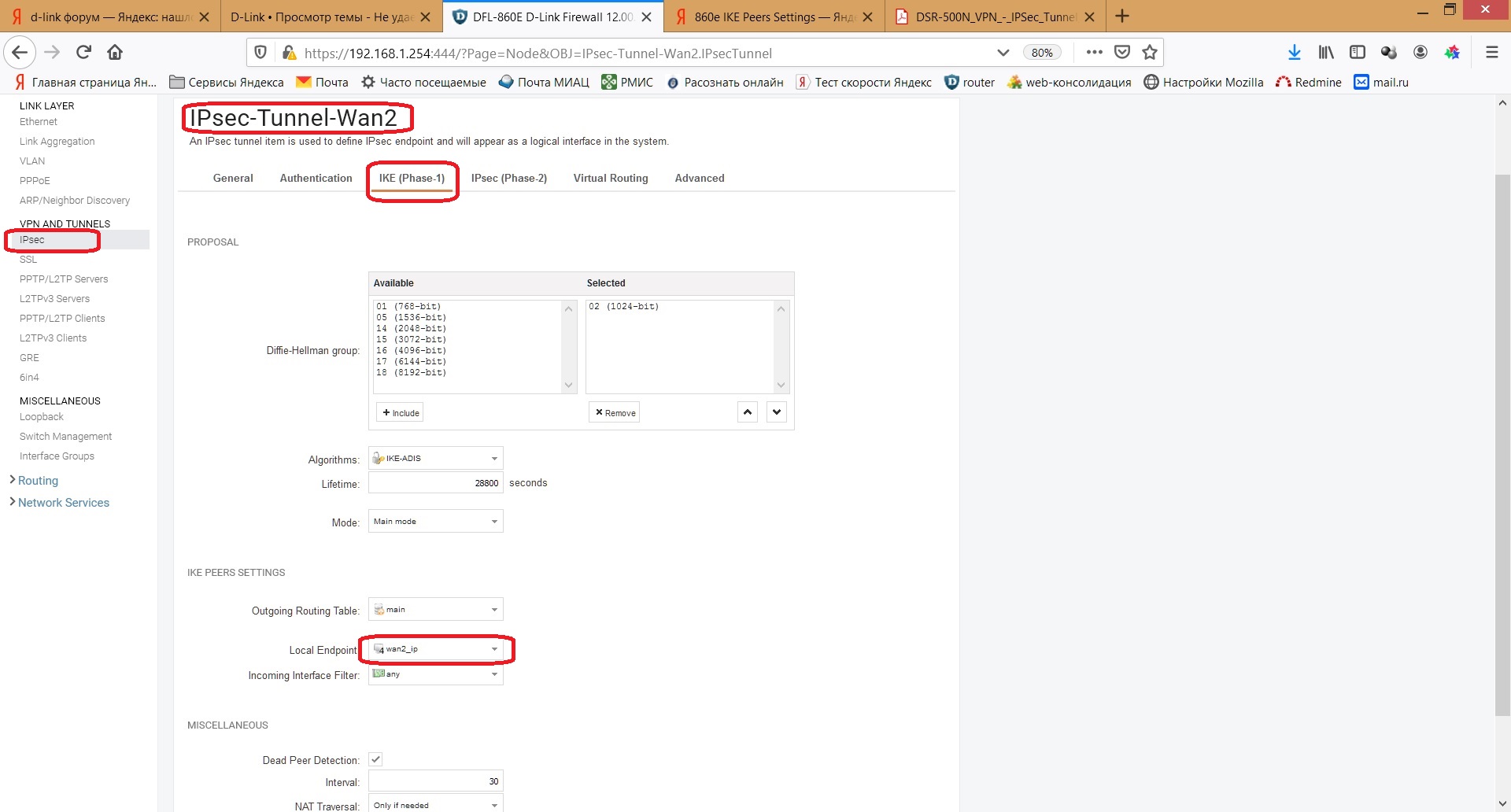Open the Mode dropdown showing Main mode
Image resolution: width=1511 pixels, height=812 pixels.
click(x=436, y=522)
